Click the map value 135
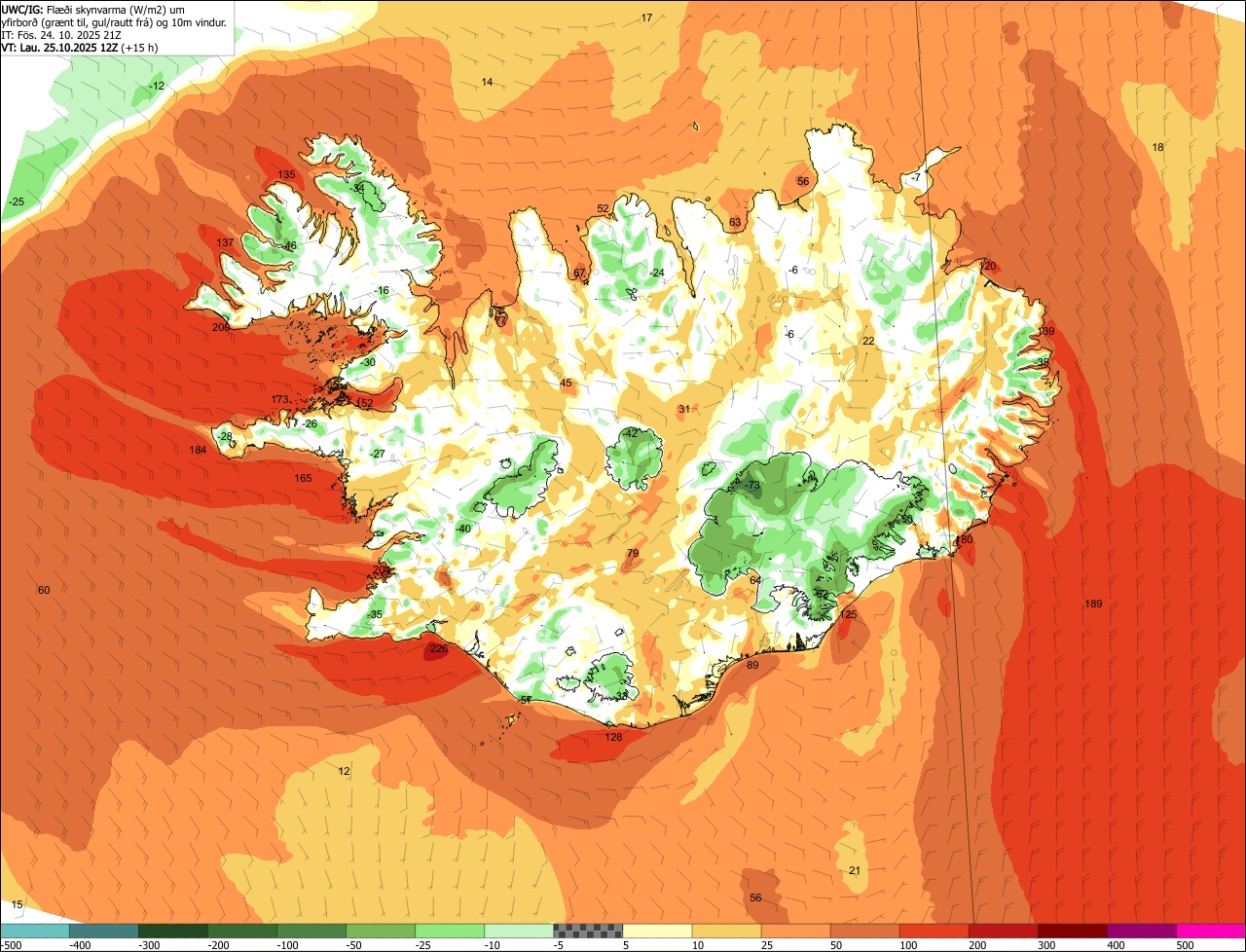This screenshot has height=952, width=1246. (286, 174)
